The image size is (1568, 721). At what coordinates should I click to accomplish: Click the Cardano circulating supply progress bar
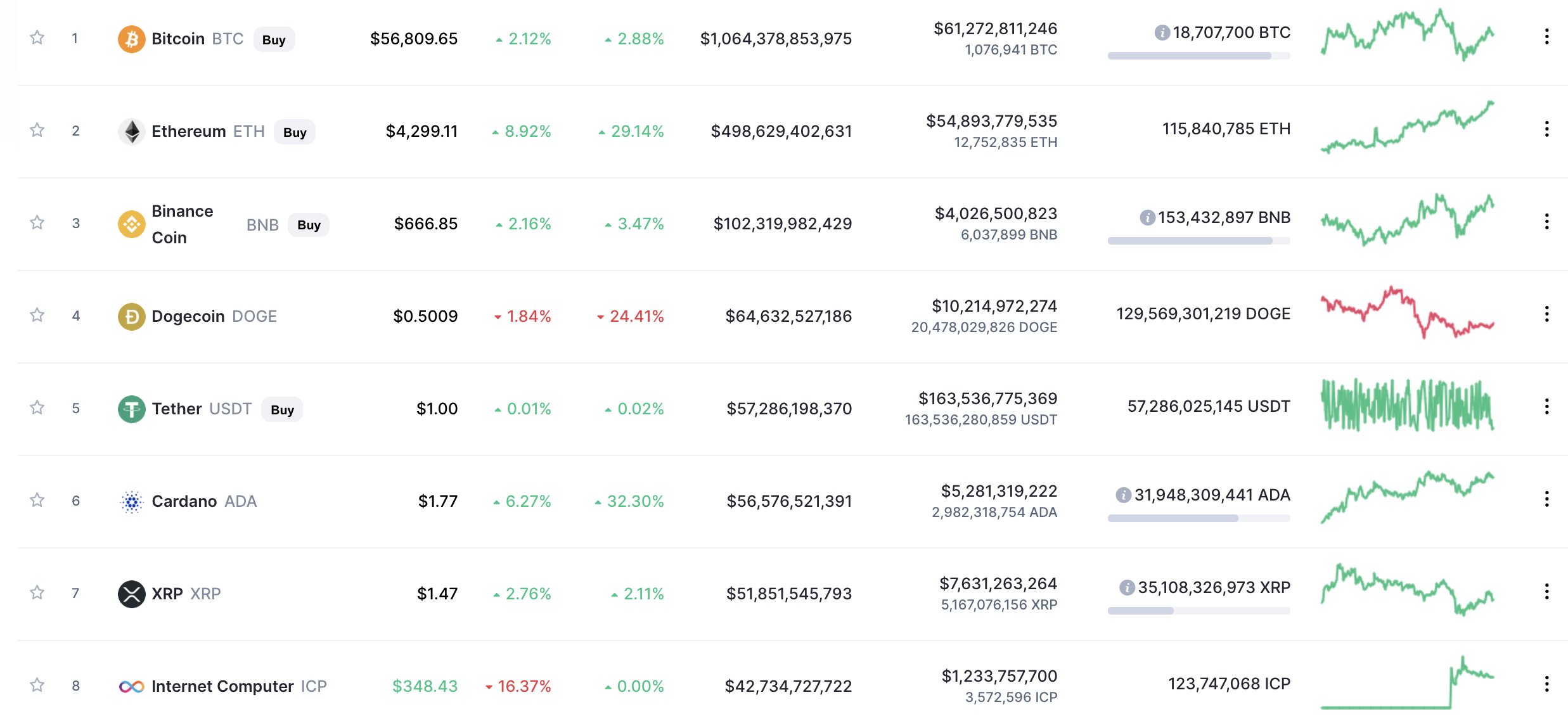(1198, 518)
